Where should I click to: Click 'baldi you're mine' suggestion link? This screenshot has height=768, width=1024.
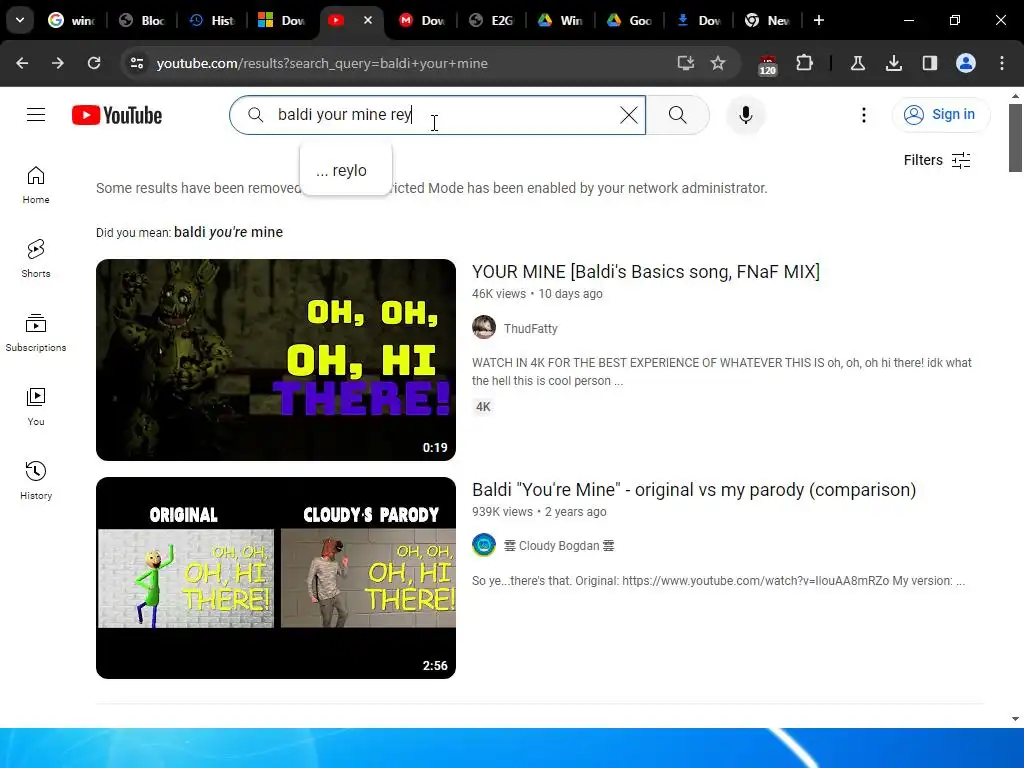point(229,232)
